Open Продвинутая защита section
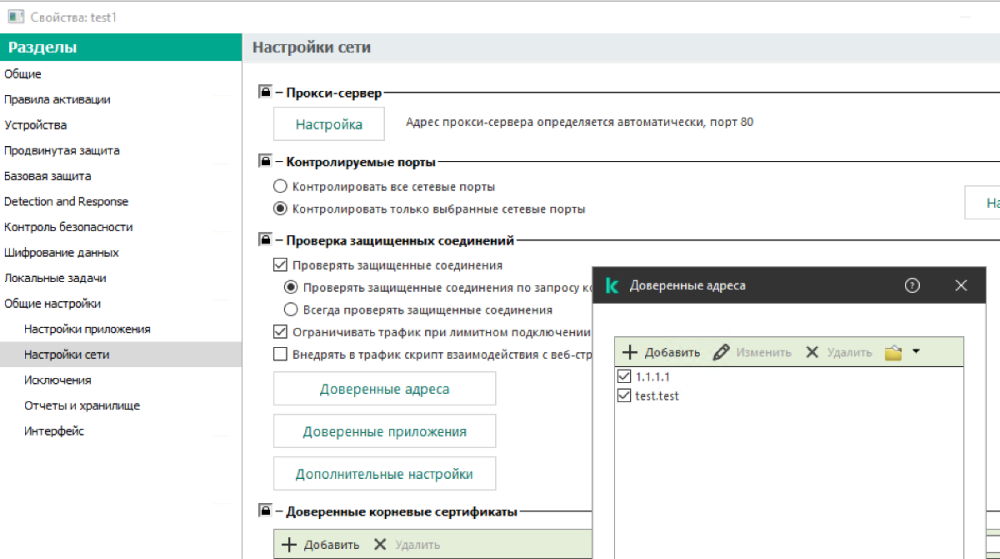This screenshot has height=559, width=1000. [121, 150]
